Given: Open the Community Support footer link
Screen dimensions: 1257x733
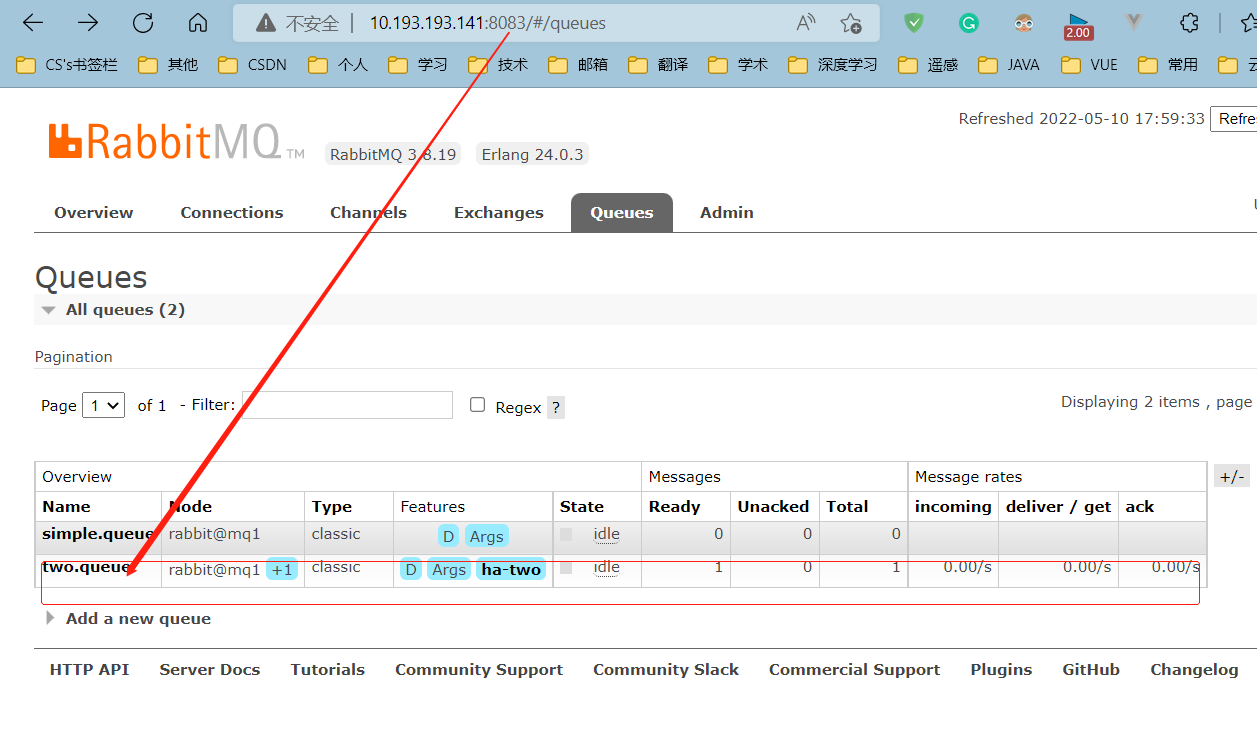Looking at the screenshot, I should [478, 670].
